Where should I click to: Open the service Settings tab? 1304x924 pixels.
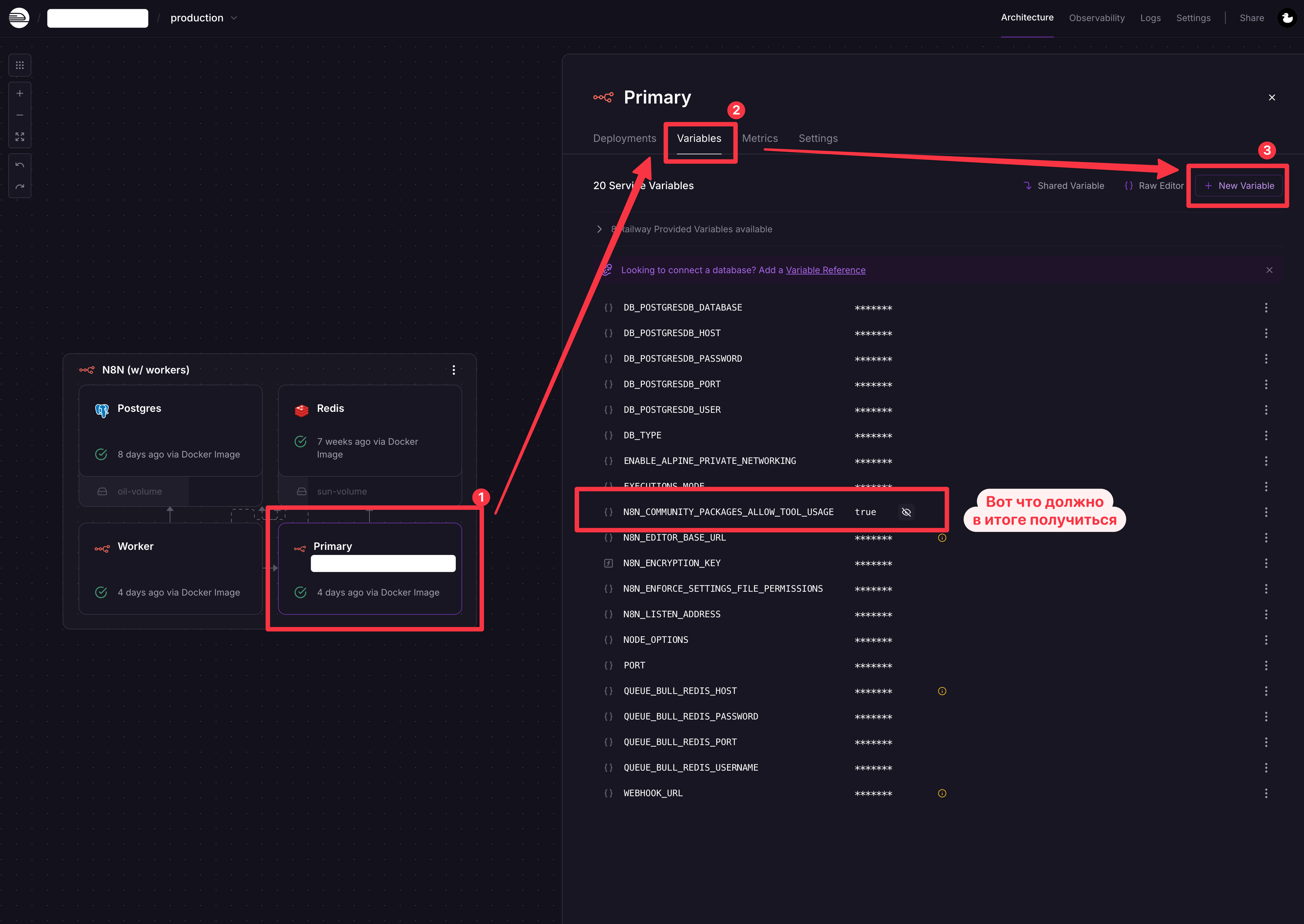pyautogui.click(x=818, y=138)
